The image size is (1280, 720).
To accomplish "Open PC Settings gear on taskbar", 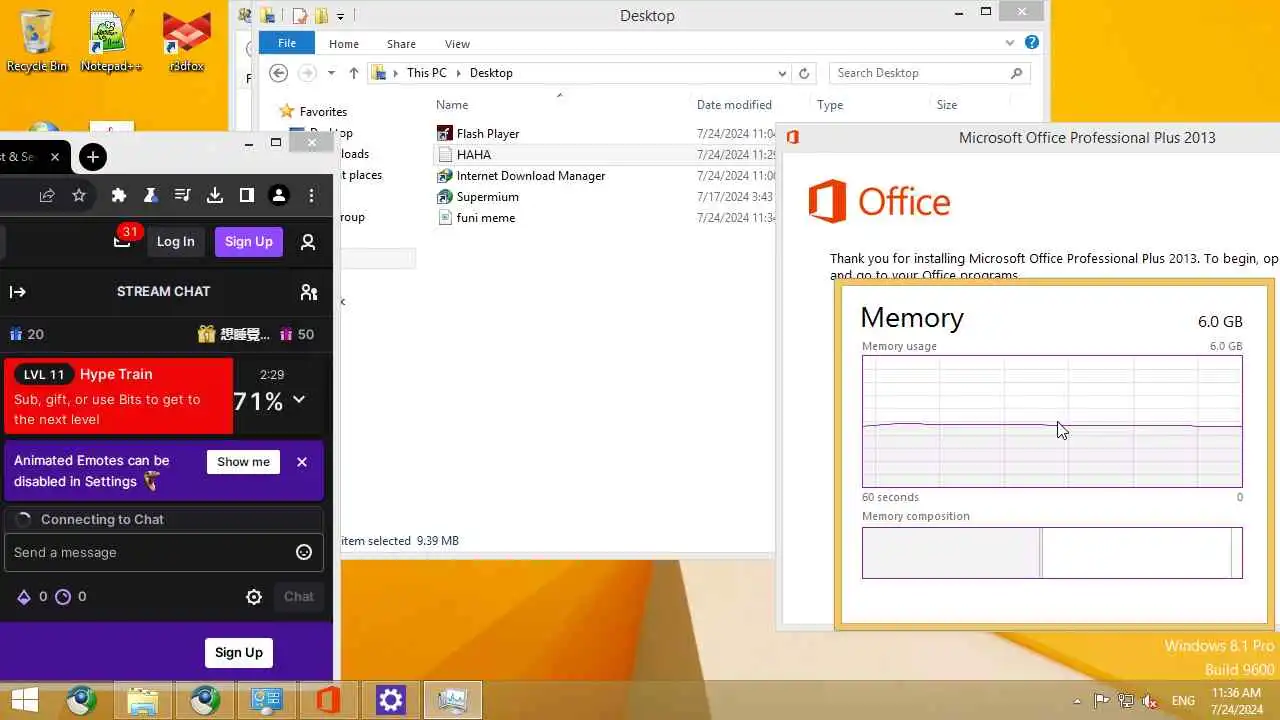I will tap(390, 700).
